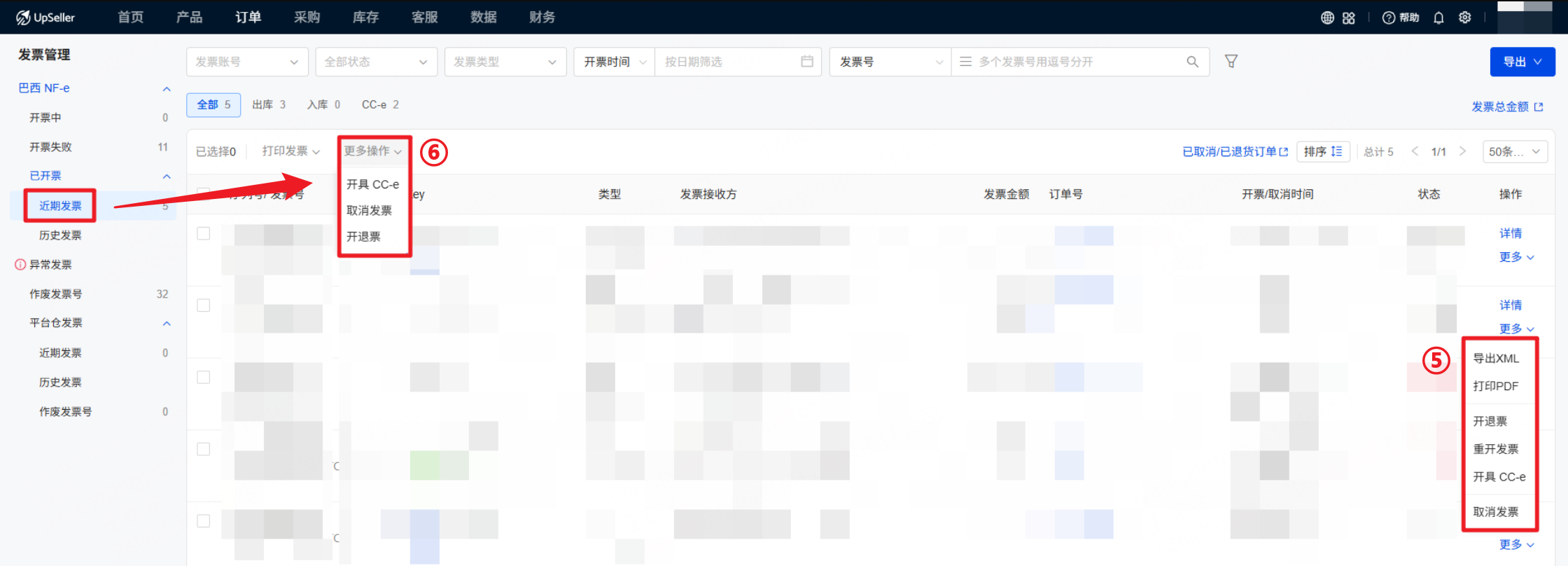Viewport: 1568px width, 566px height.
Task: Open the apps grid icon
Action: (x=1349, y=18)
